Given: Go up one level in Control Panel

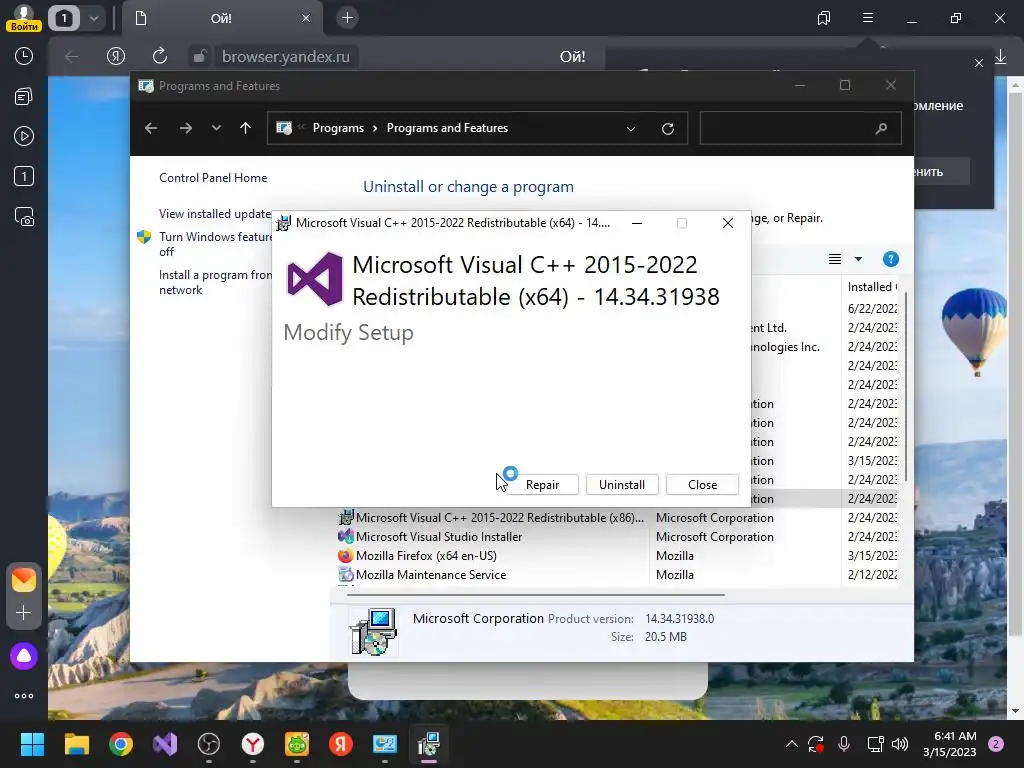Looking at the screenshot, I should (246, 128).
